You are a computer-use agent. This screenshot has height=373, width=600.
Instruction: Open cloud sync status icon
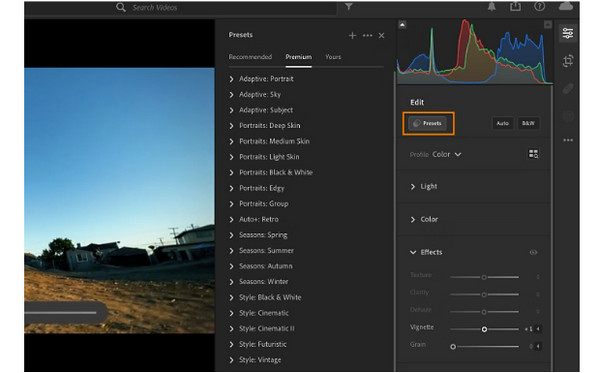pos(566,6)
